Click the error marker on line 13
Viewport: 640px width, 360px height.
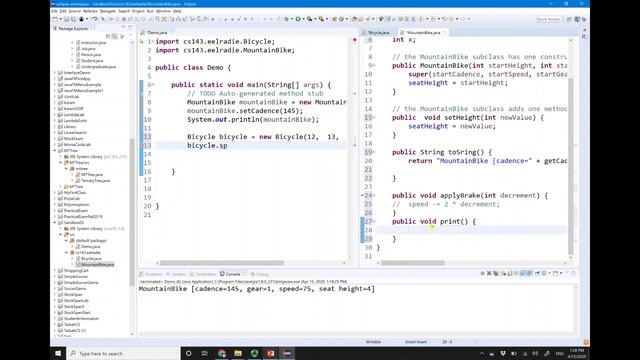point(142,145)
